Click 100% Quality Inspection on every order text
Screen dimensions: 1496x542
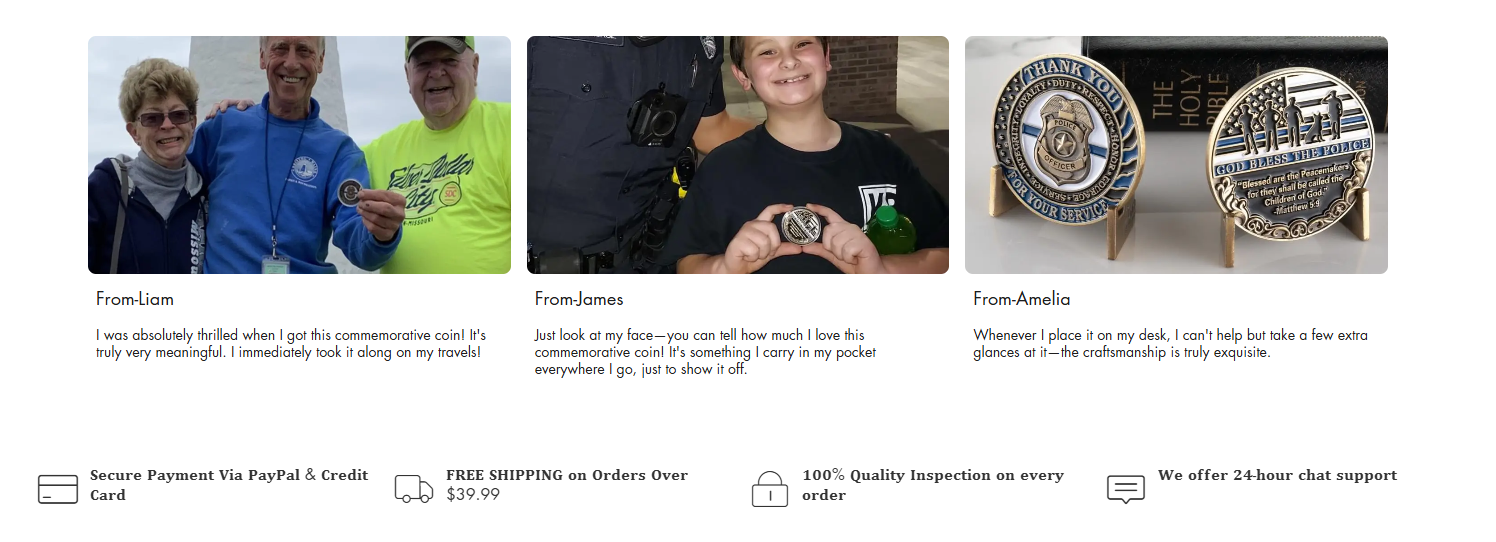coord(933,485)
